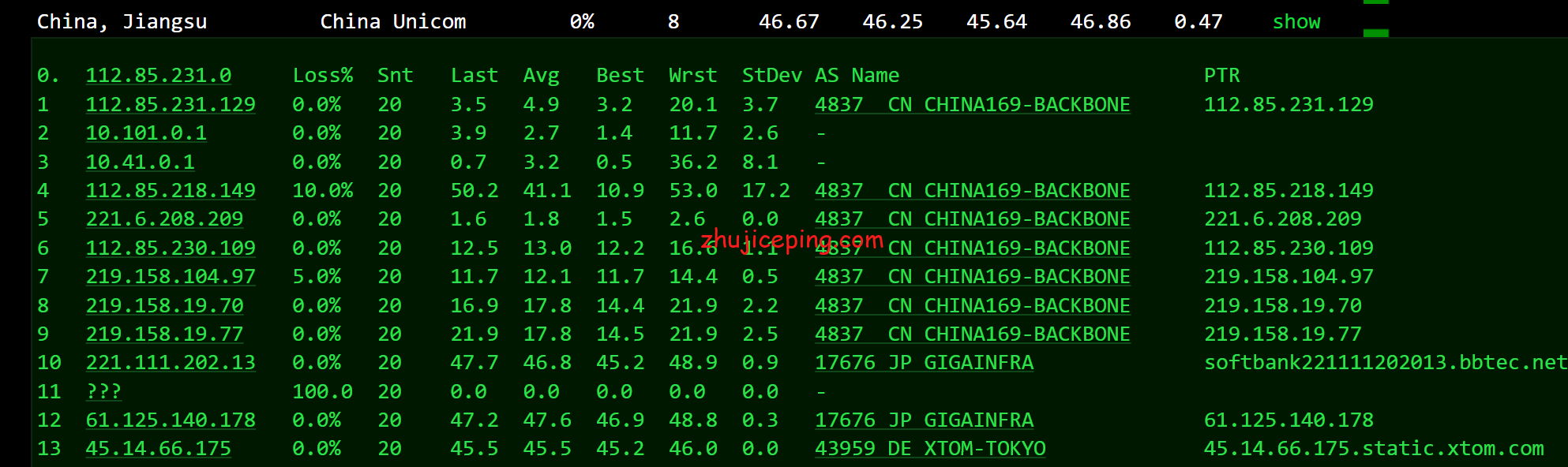
Task: Open hop 9 IP 219.158.19.77 link
Action: 165,334
